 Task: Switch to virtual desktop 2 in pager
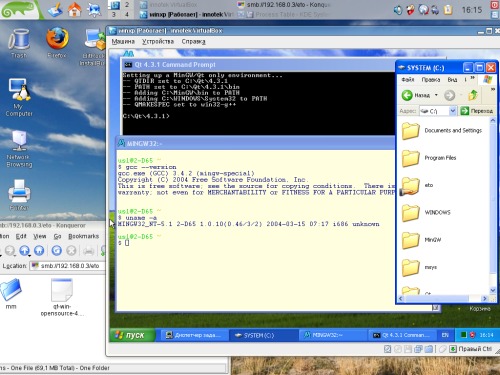[x=127, y=5]
